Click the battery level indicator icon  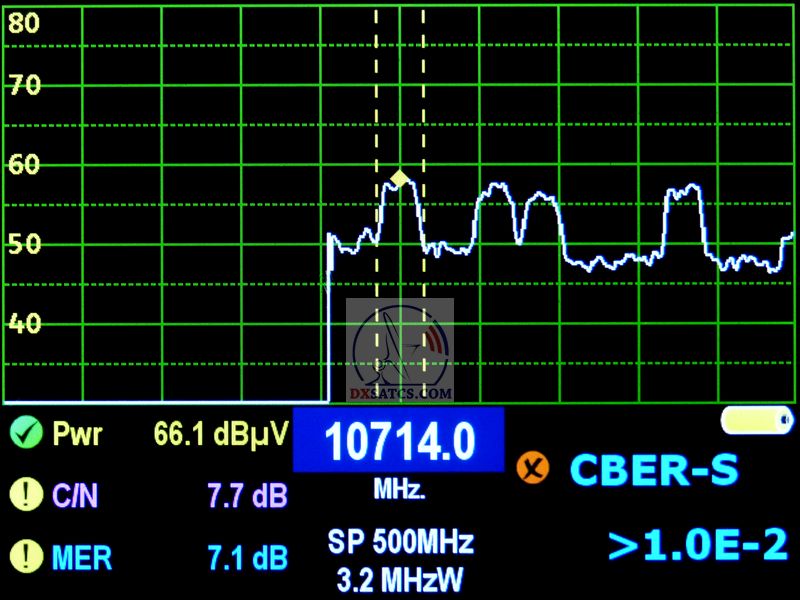coord(757,420)
